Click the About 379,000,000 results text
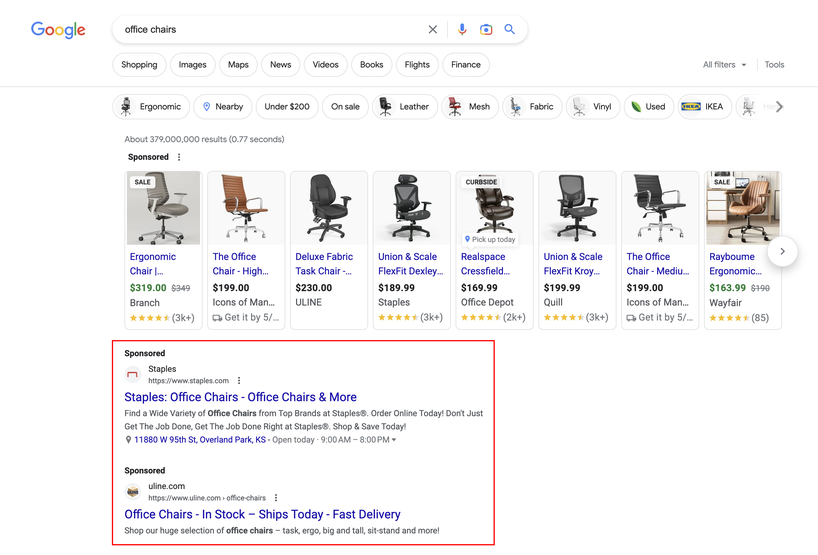This screenshot has height=555, width=818. tap(204, 139)
